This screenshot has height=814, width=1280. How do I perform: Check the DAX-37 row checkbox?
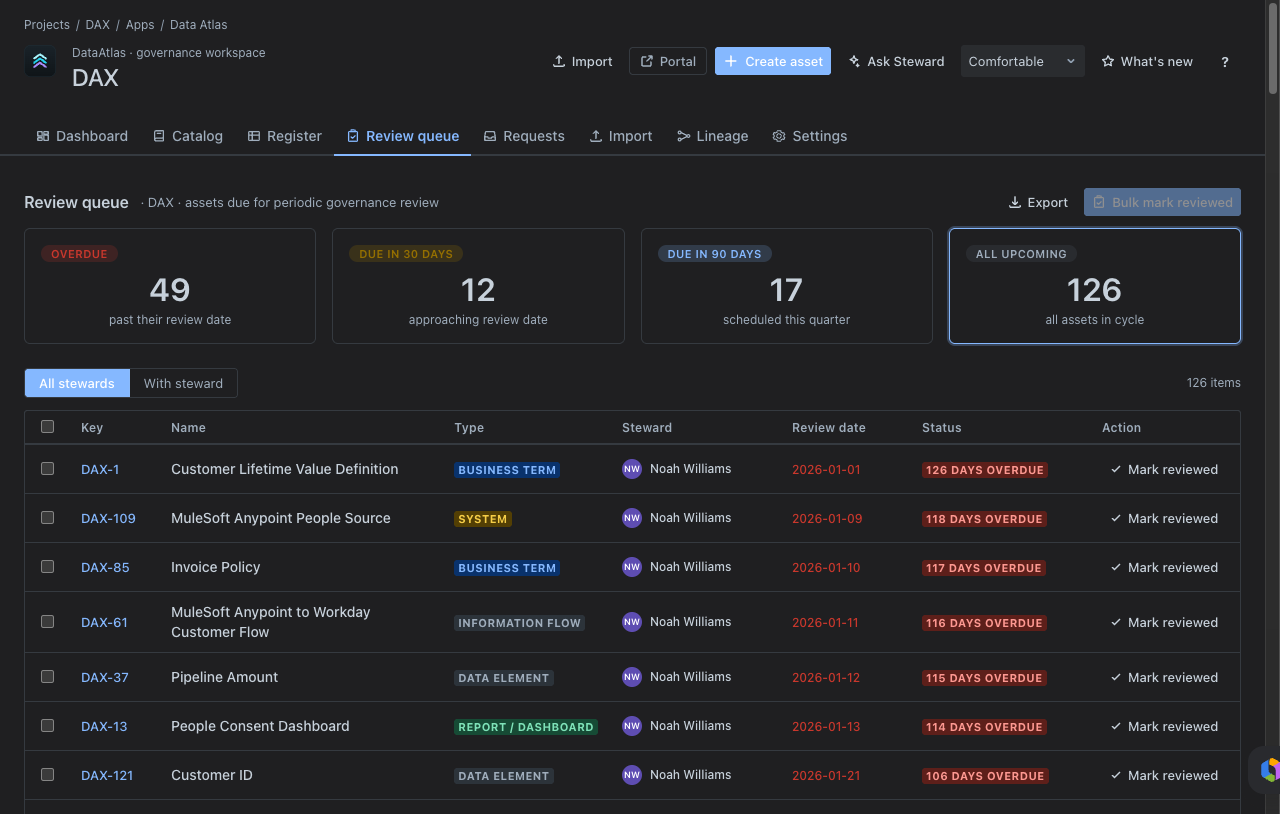[x=47, y=676]
